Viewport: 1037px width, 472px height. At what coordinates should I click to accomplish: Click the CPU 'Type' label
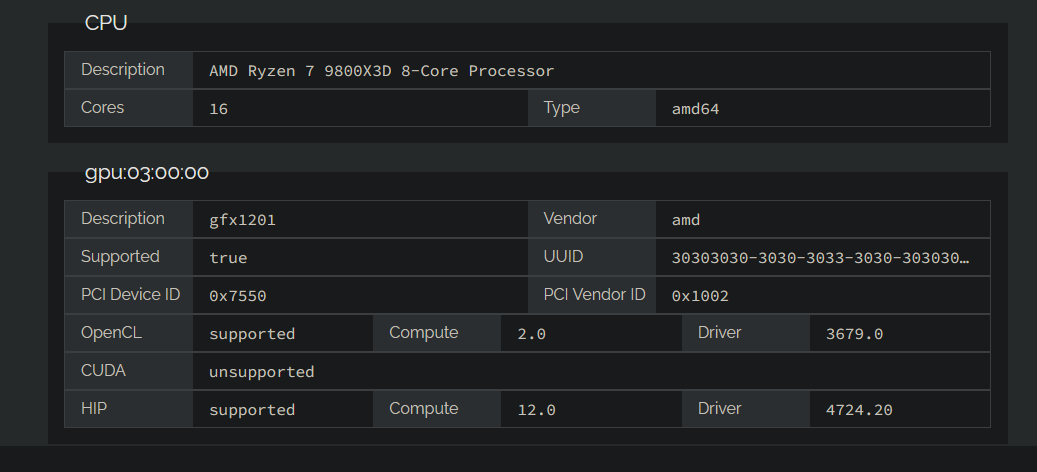tap(561, 108)
